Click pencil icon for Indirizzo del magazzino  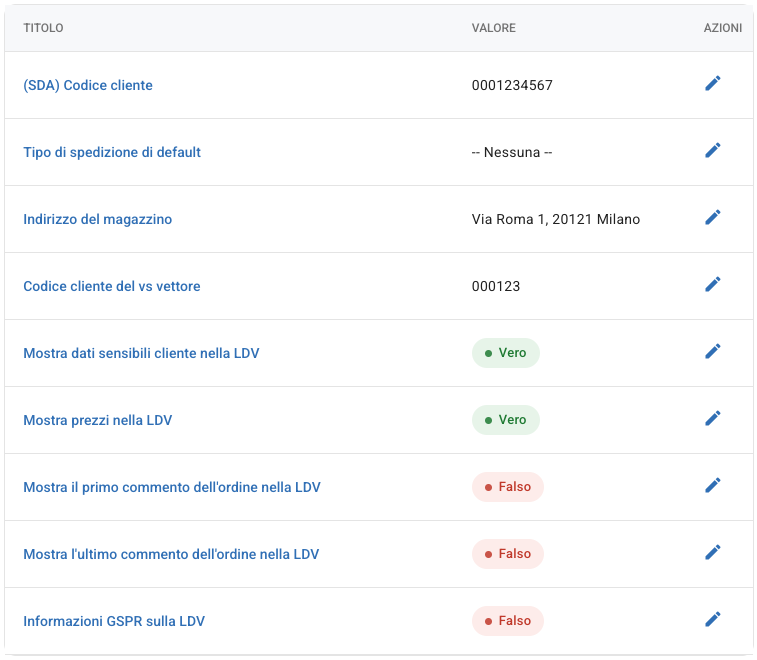pyautogui.click(x=713, y=218)
